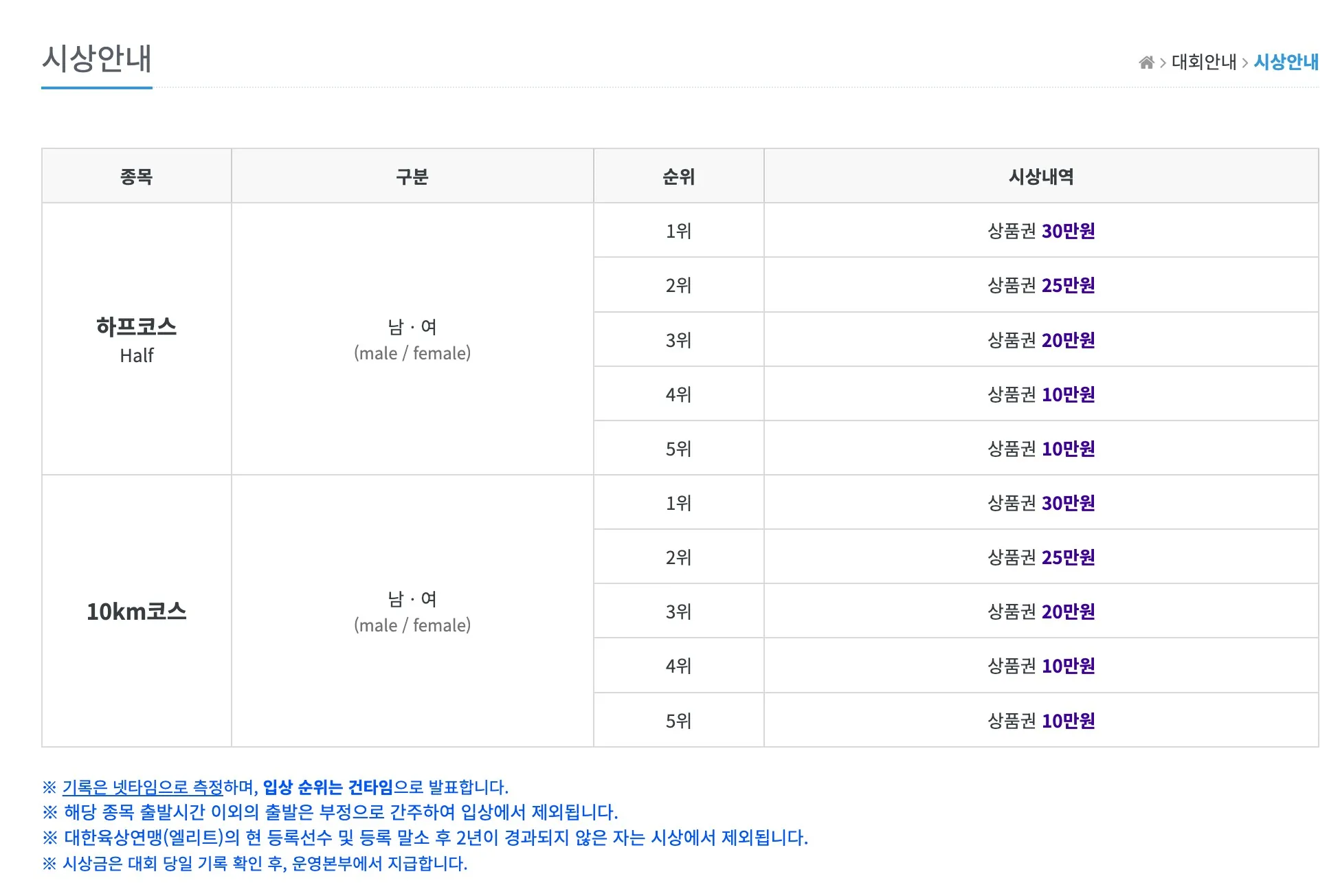Click the 하프코스 Half cell

click(136, 339)
